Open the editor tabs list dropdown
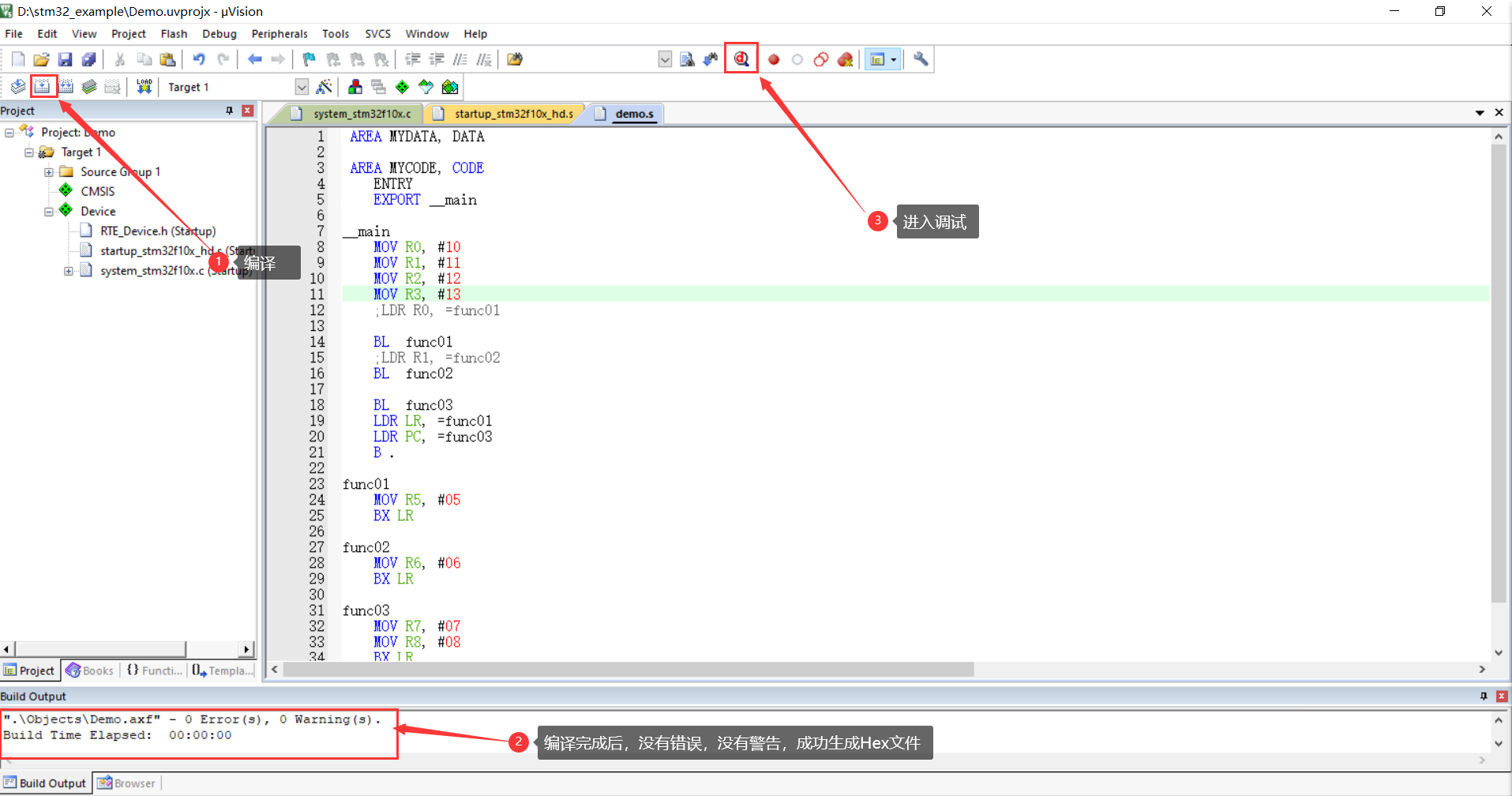The height and width of the screenshot is (796, 1512). coord(1480,113)
